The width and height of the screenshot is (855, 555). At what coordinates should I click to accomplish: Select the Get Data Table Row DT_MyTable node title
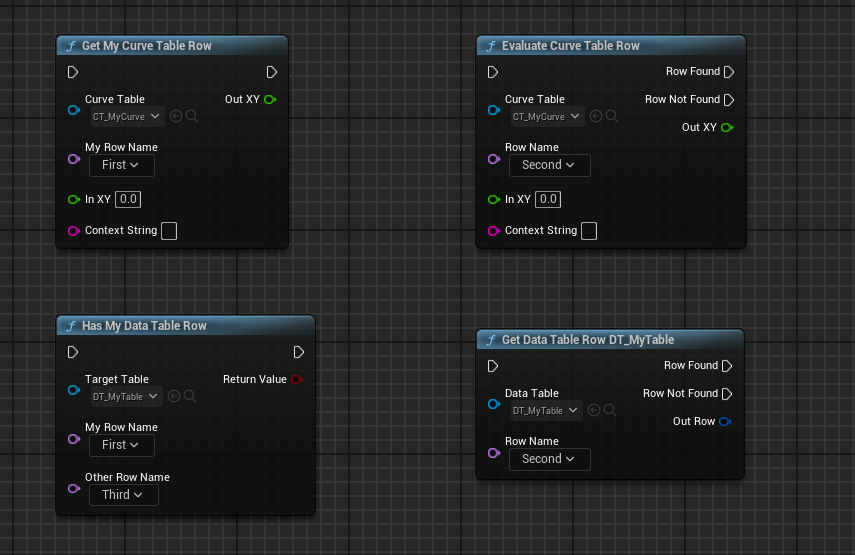587,340
